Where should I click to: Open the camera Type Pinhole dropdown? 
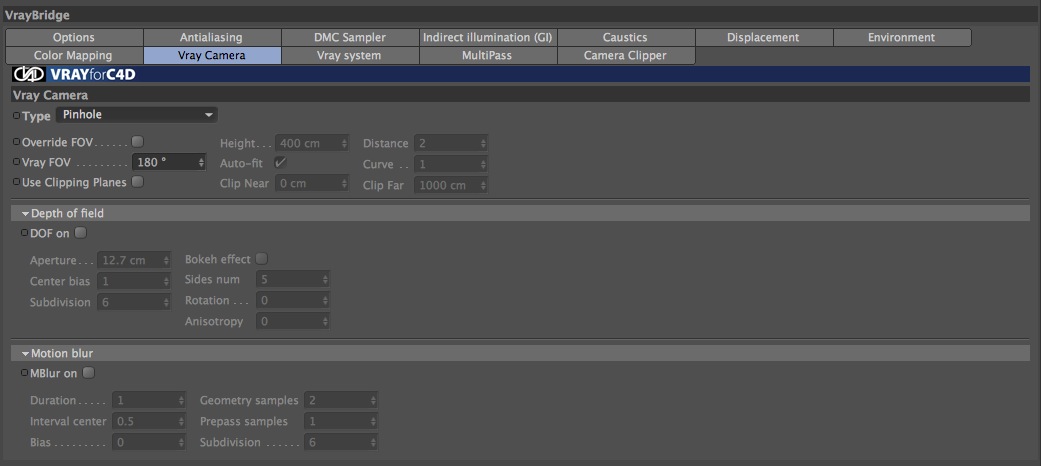pyautogui.click(x=137, y=115)
